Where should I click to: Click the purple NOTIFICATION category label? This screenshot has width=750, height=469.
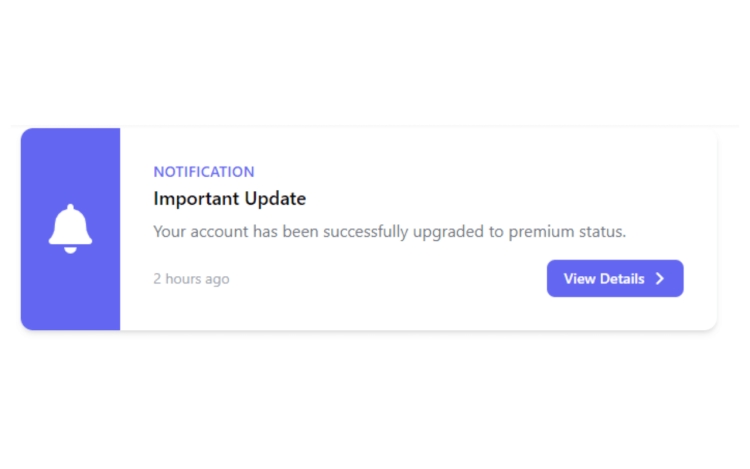pos(204,172)
